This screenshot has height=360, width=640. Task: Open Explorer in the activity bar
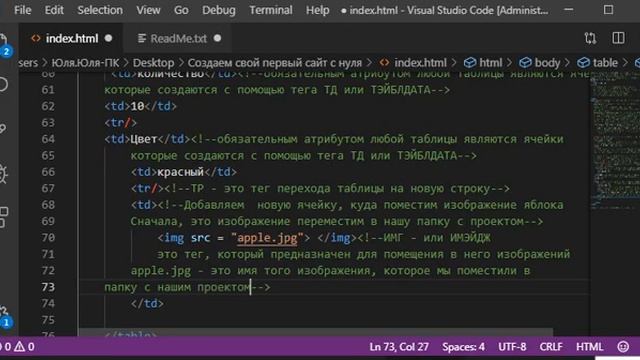coord(4,43)
